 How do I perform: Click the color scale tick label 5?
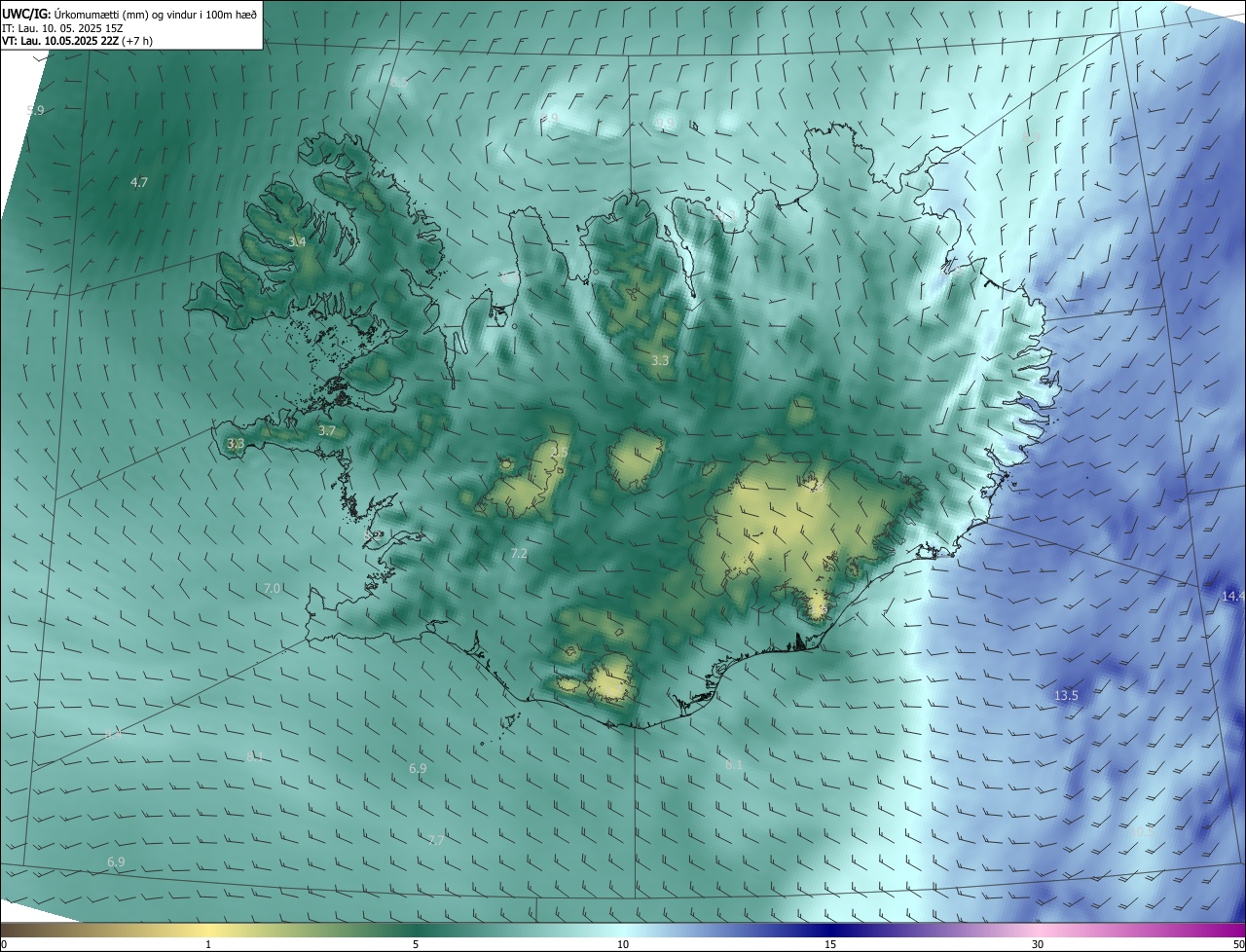pyautogui.click(x=416, y=944)
